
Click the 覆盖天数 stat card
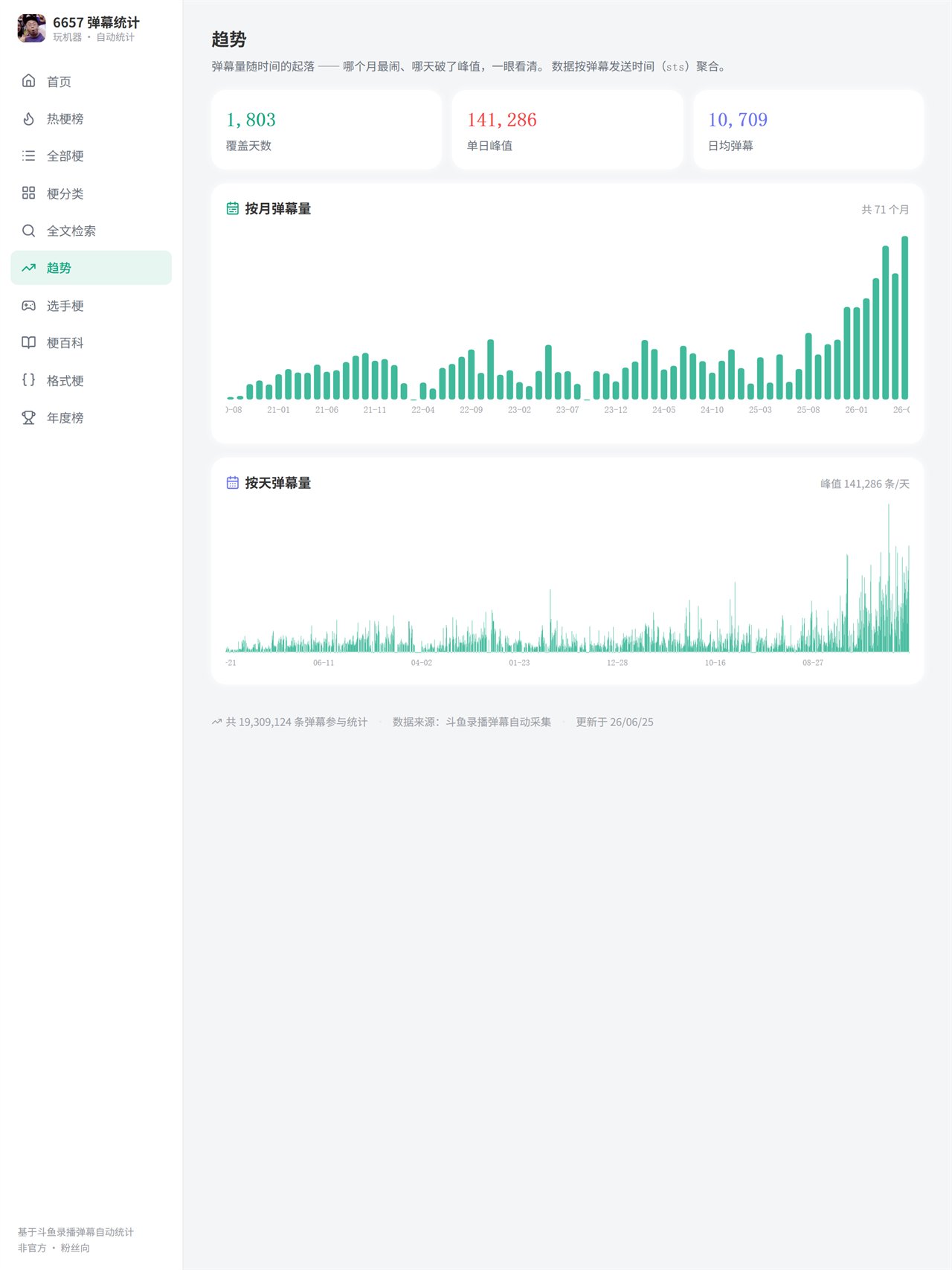[x=327, y=129]
